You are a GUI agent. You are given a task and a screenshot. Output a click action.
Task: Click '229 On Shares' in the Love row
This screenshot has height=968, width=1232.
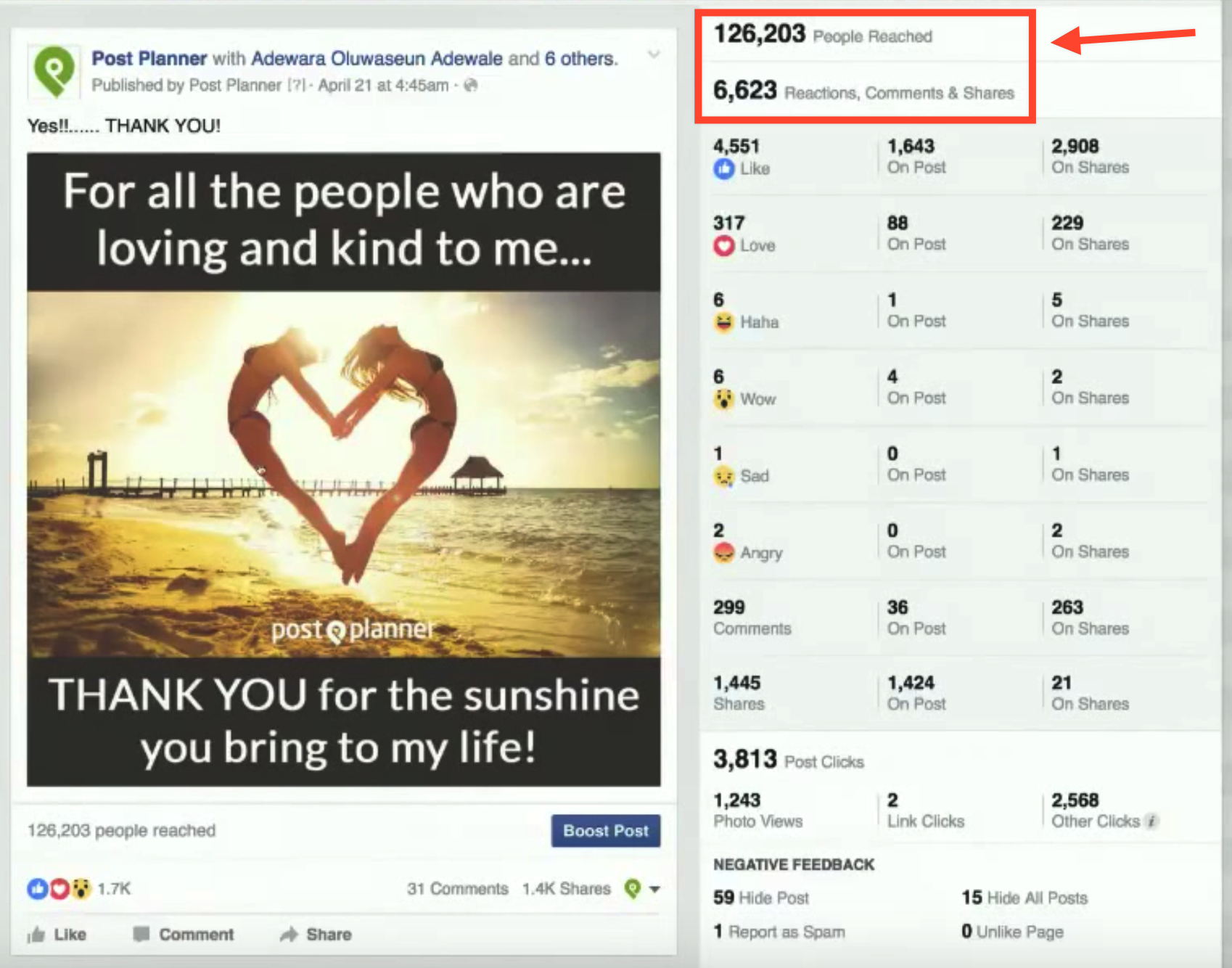tap(1091, 234)
